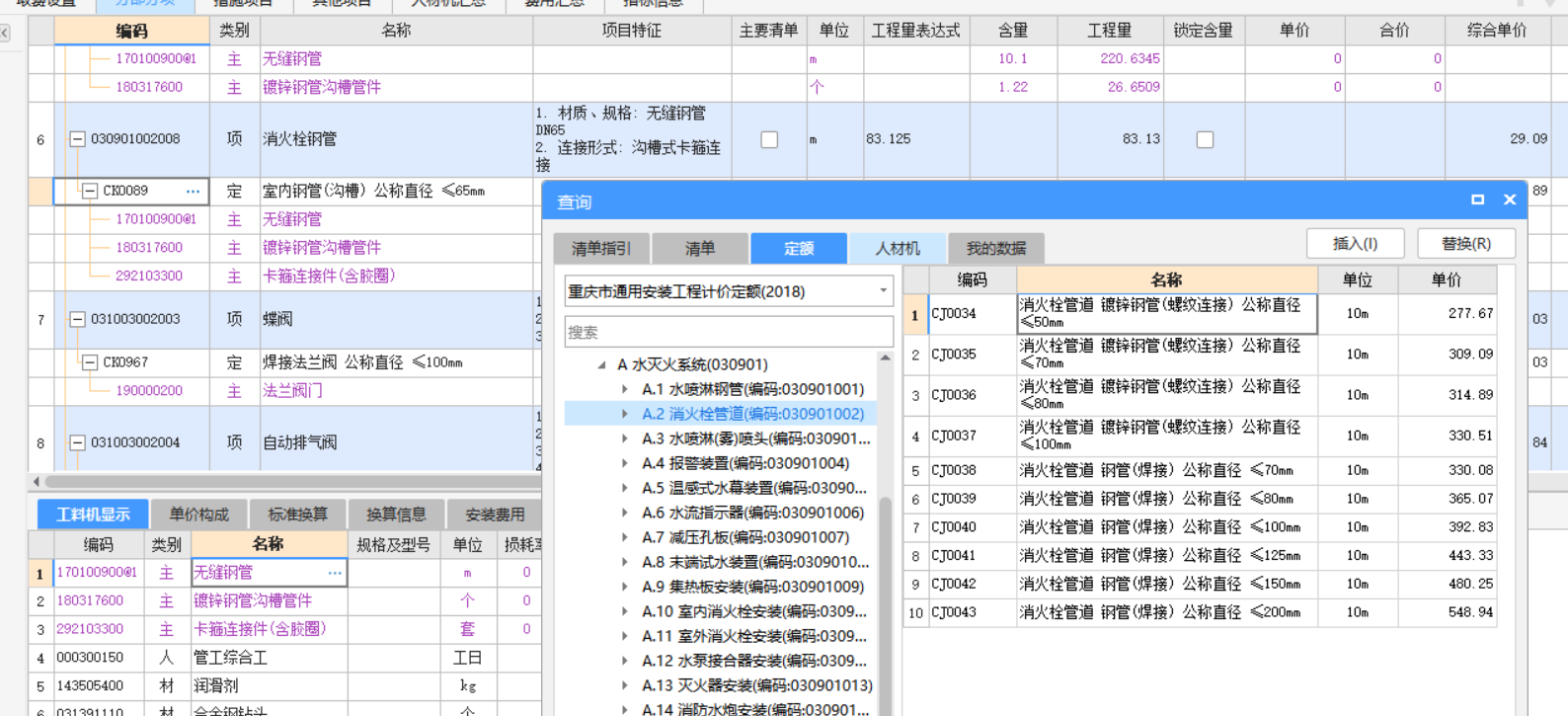Screen dimensions: 1568x716
Task: Select A.12 水泵接合器安装 tree item
Action: [x=754, y=661]
